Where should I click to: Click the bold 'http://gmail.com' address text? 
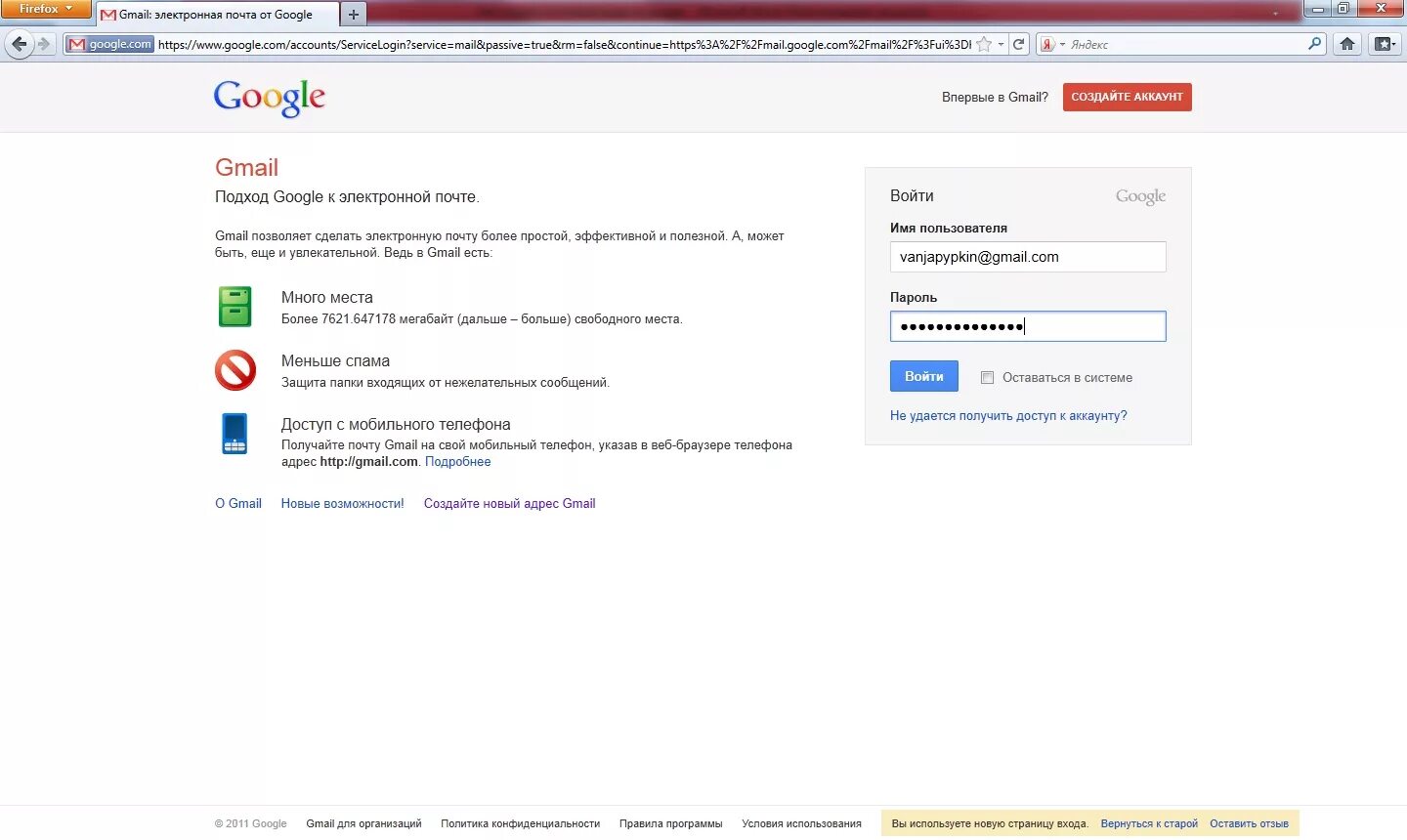(369, 461)
